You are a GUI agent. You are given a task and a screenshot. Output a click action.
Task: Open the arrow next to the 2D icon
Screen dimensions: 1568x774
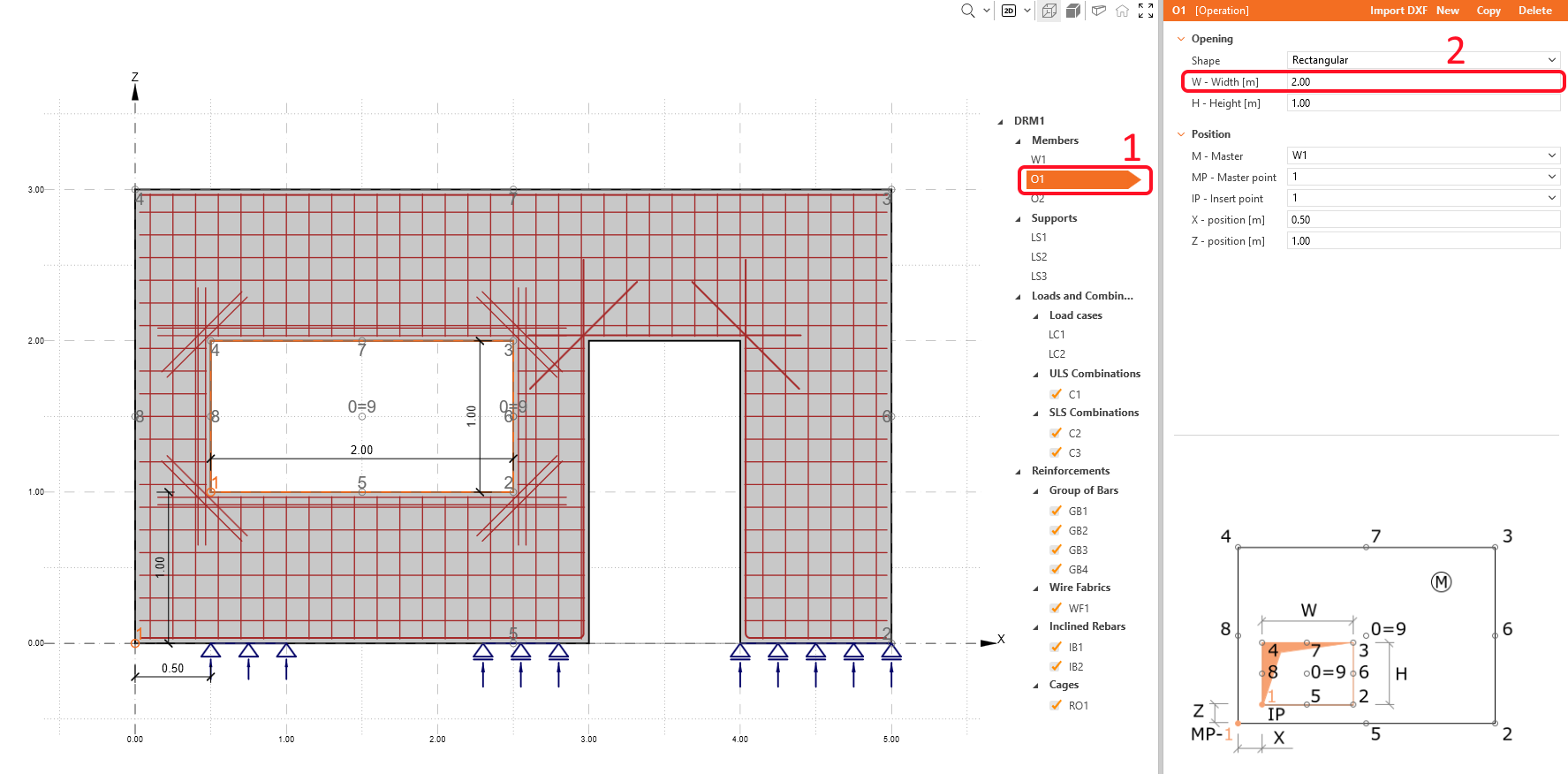click(1027, 11)
